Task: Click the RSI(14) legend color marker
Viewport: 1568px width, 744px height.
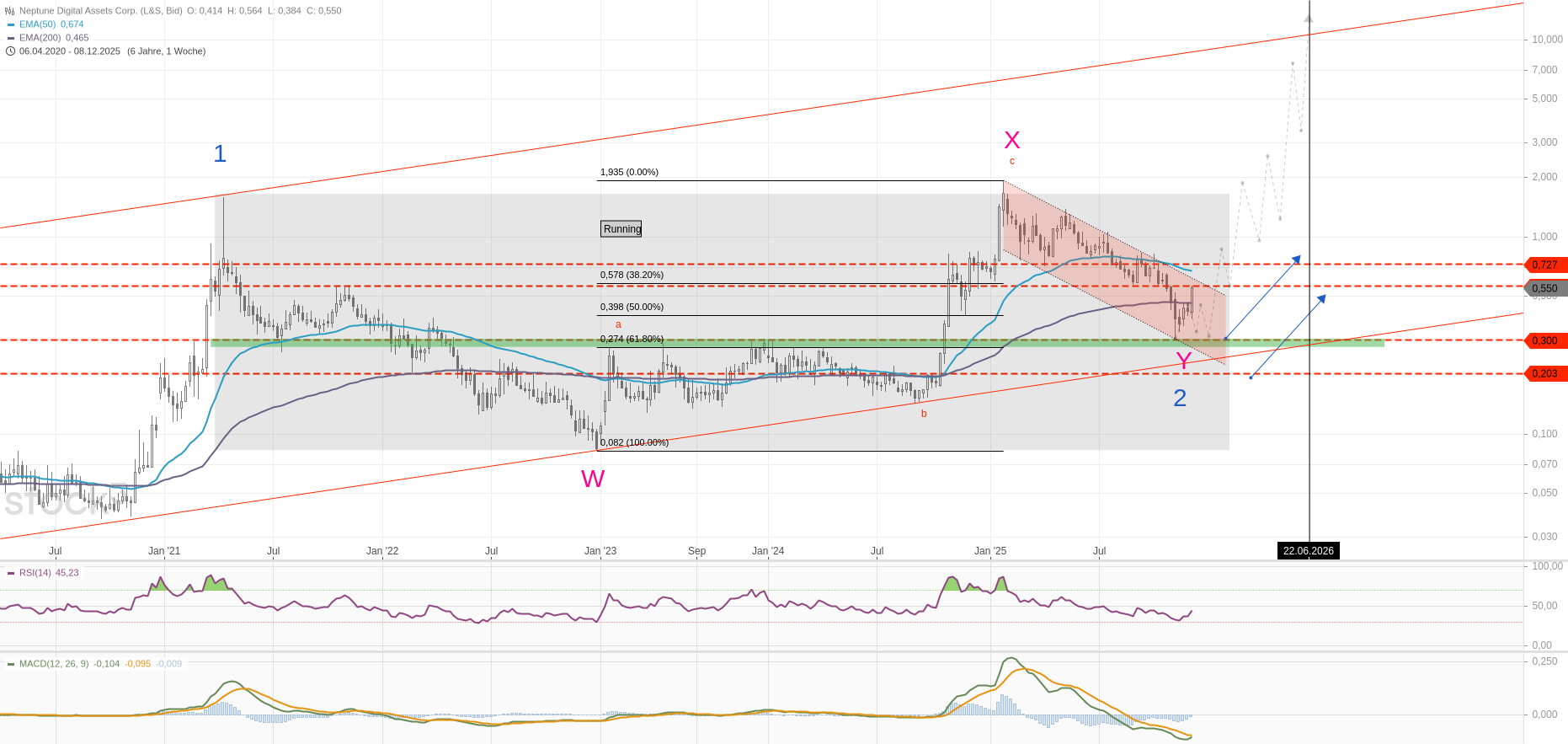Action: click(11, 573)
